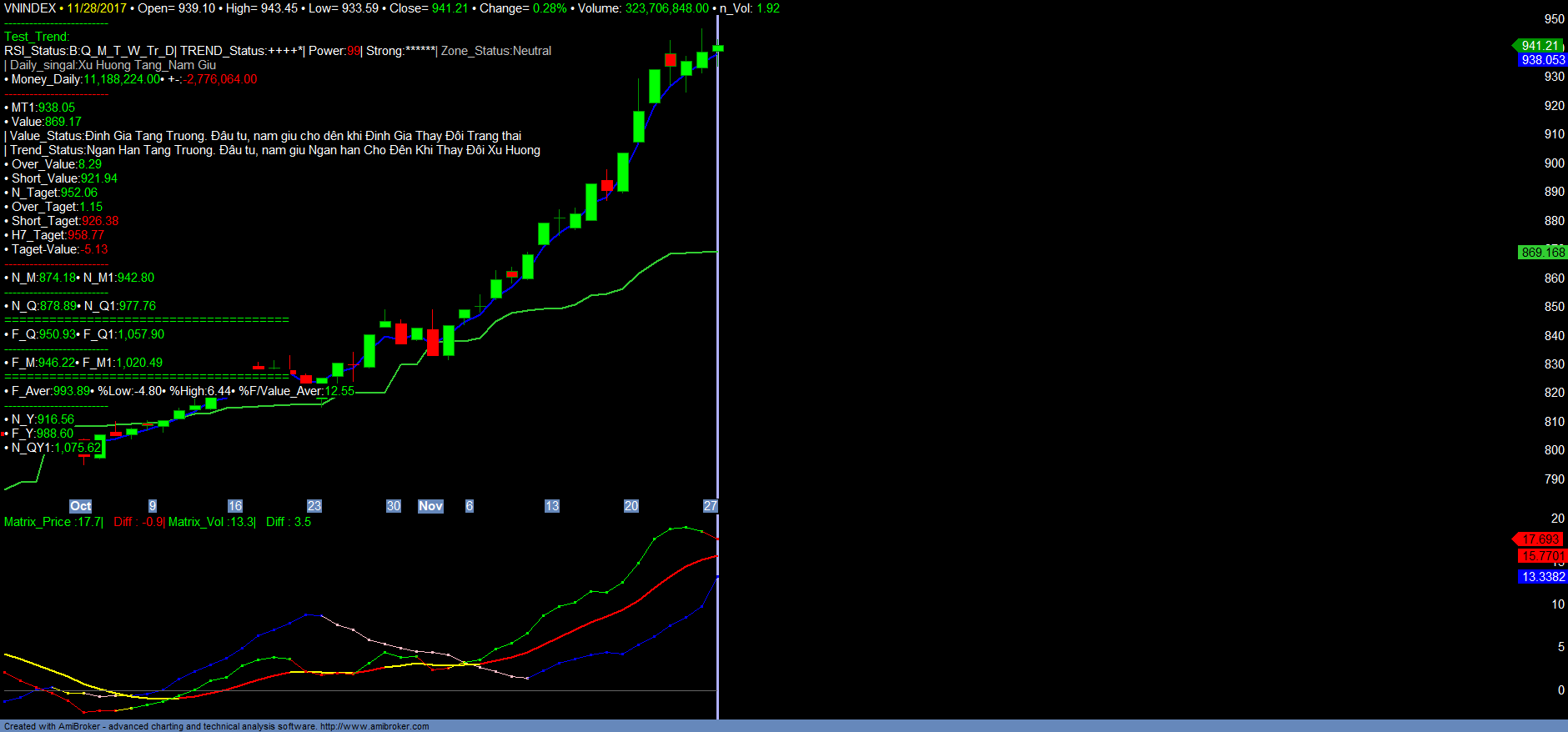1568x732 pixels.
Task: Click the 27 date marker
Action: click(x=710, y=506)
